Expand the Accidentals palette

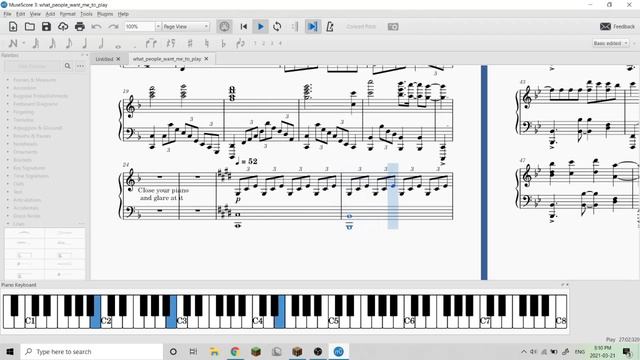25,208
